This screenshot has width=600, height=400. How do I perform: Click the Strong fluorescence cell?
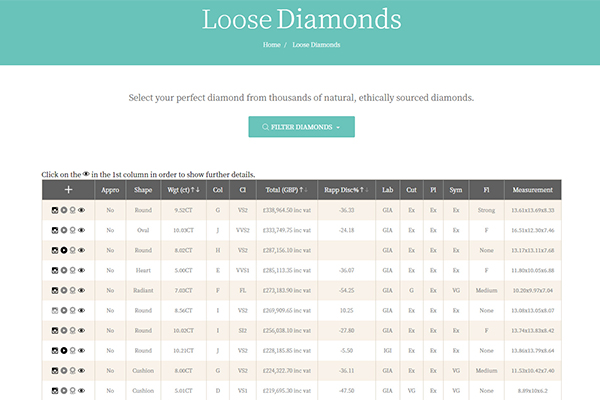click(x=486, y=210)
